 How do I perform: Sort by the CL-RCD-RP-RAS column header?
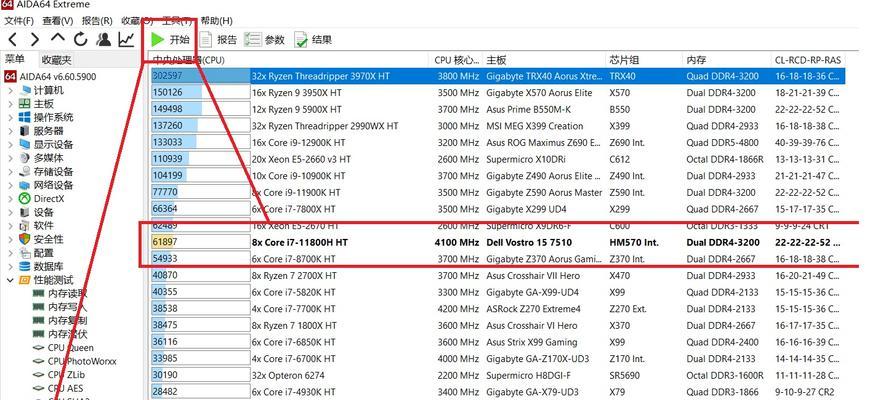(808, 60)
